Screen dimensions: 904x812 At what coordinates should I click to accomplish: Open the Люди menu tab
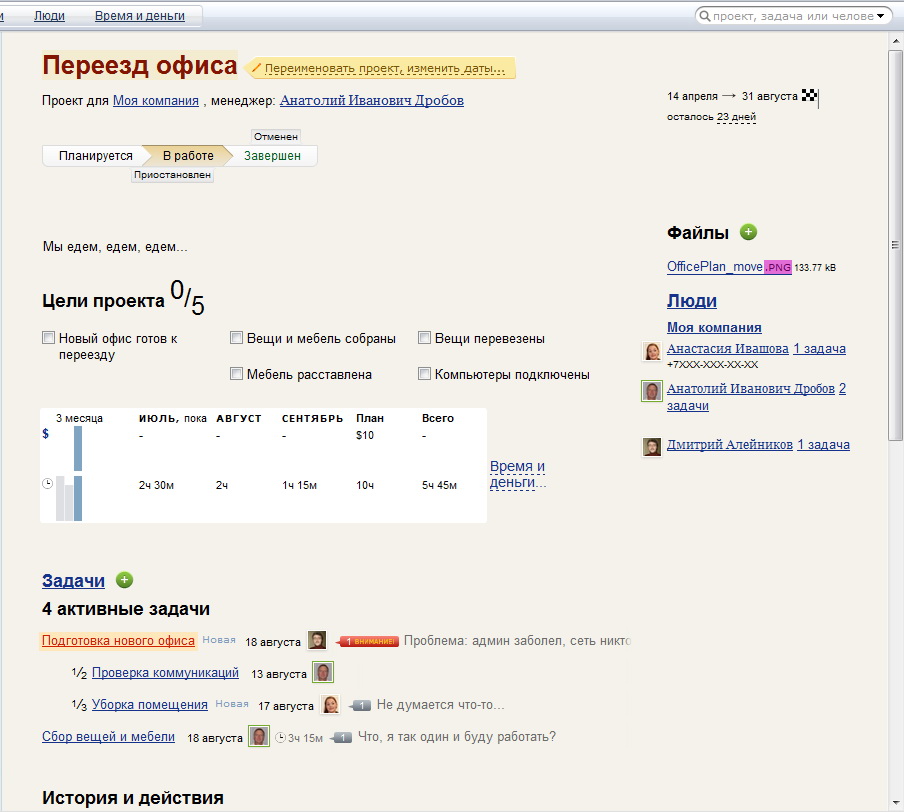tap(49, 16)
